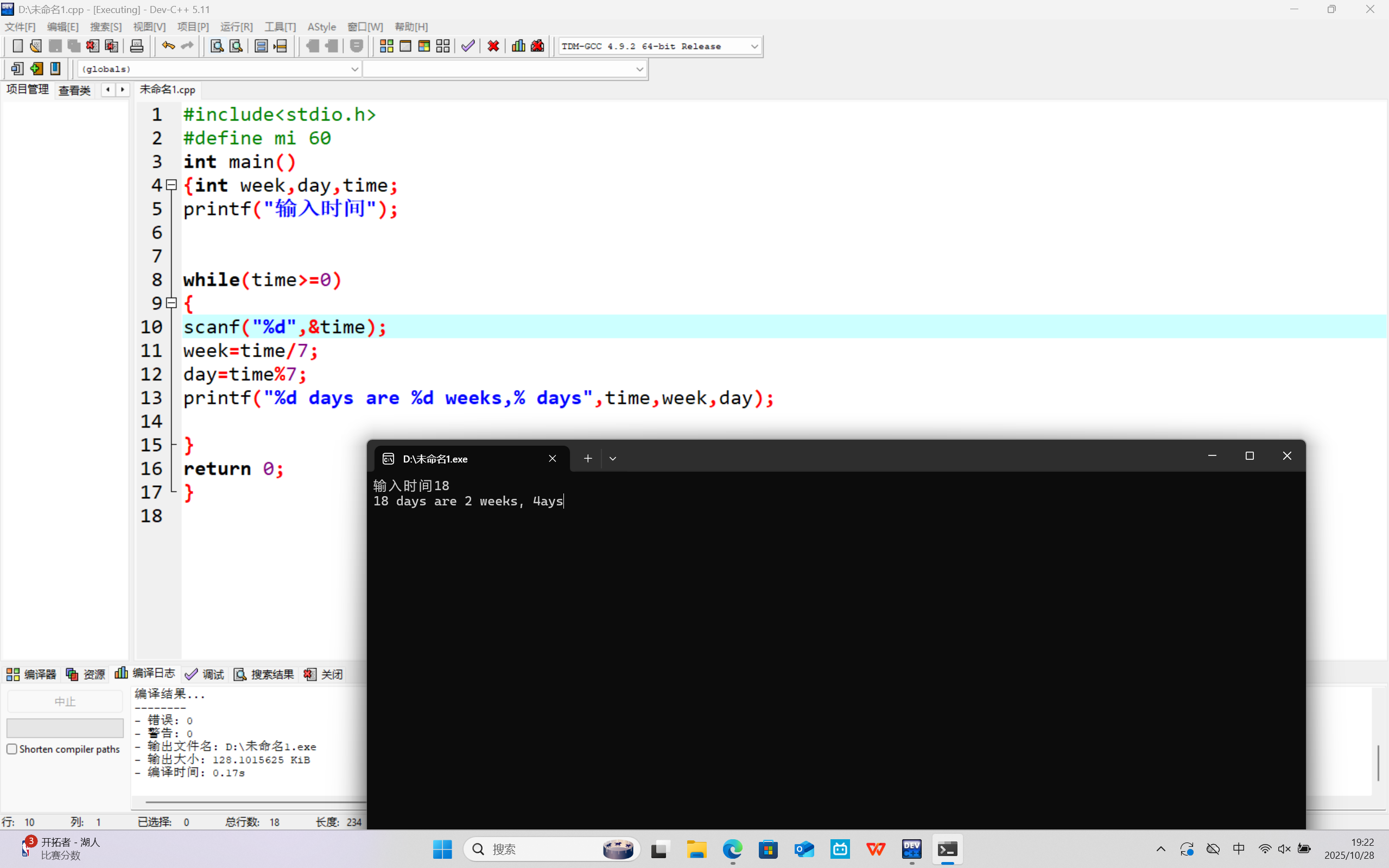Click the Dev-C++ icon in taskbar
Screen dimensions: 1389x868
click(x=911, y=849)
